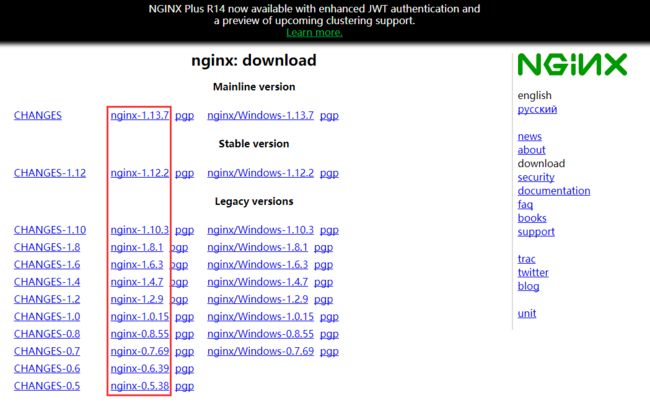Image resolution: width=650 pixels, height=403 pixels.
Task: Open the twitter link
Action: pyautogui.click(x=533, y=273)
